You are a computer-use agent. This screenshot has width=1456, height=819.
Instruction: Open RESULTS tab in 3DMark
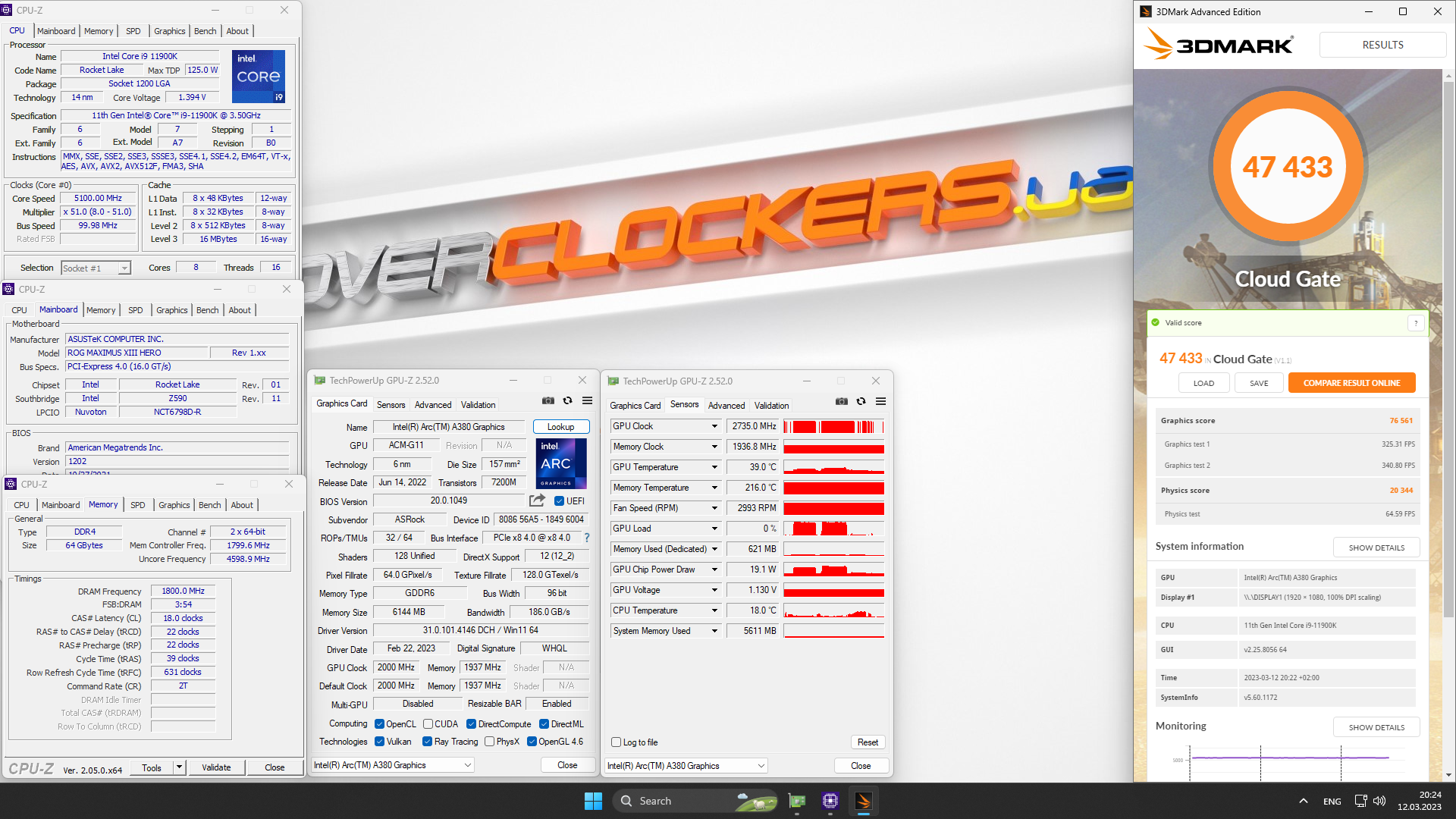tap(1382, 45)
